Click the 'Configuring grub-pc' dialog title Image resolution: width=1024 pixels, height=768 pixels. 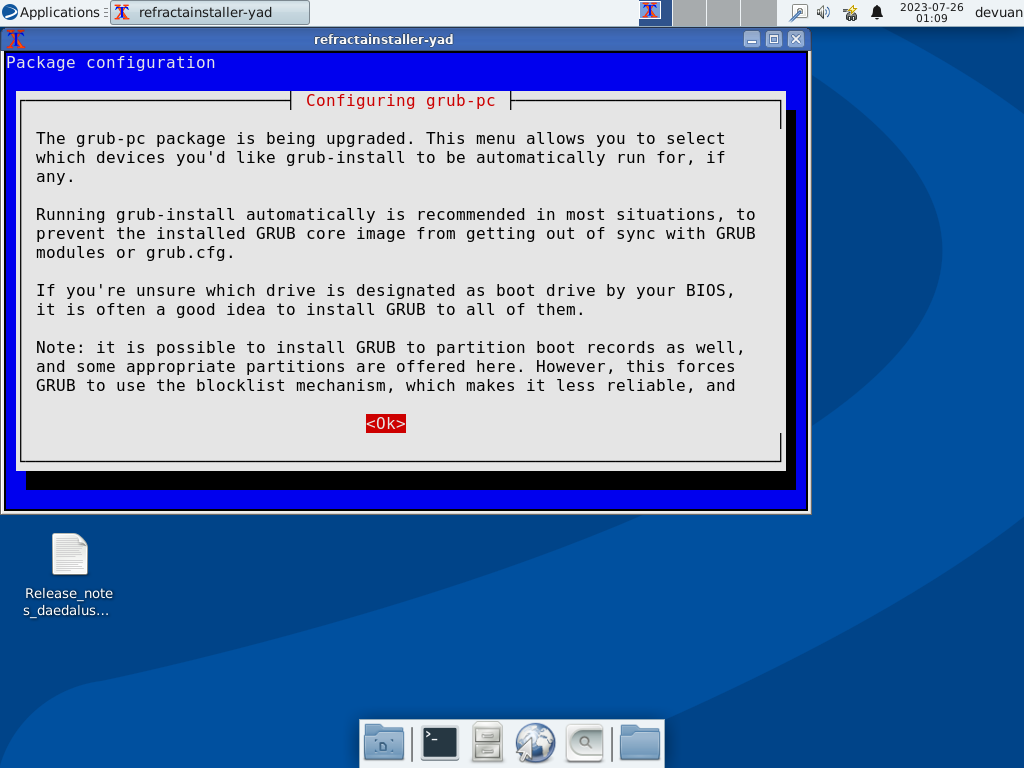(400, 101)
